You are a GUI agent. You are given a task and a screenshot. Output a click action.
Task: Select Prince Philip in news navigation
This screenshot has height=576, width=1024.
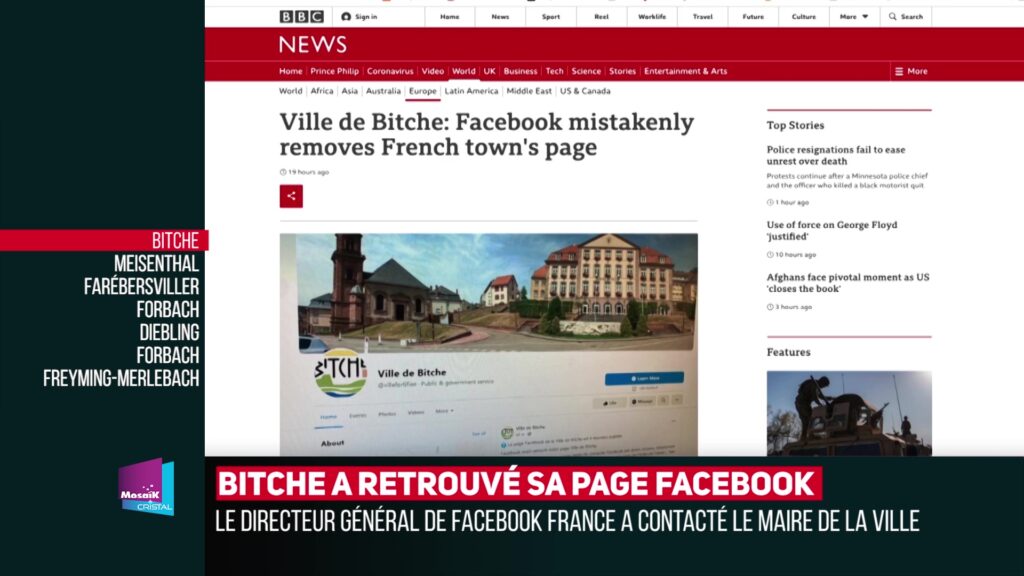pos(334,71)
